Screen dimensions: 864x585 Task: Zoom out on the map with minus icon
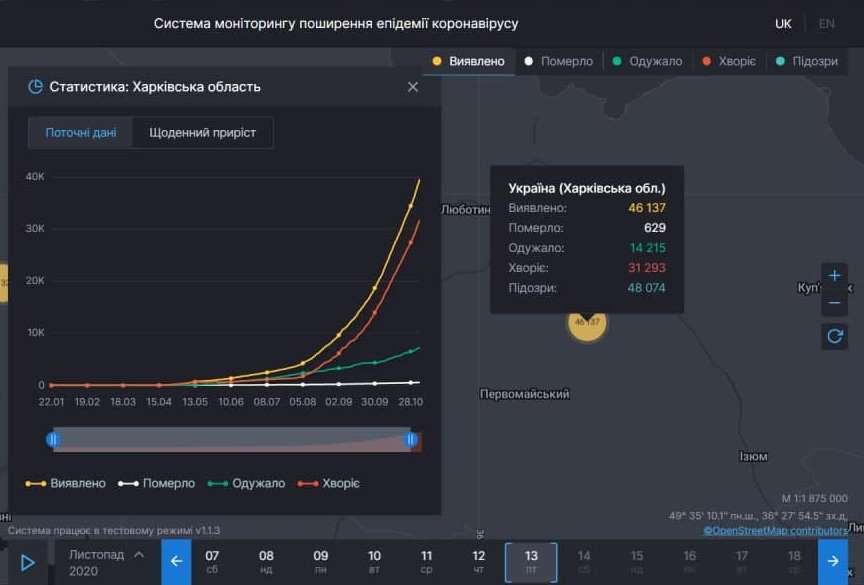pyautogui.click(x=835, y=302)
